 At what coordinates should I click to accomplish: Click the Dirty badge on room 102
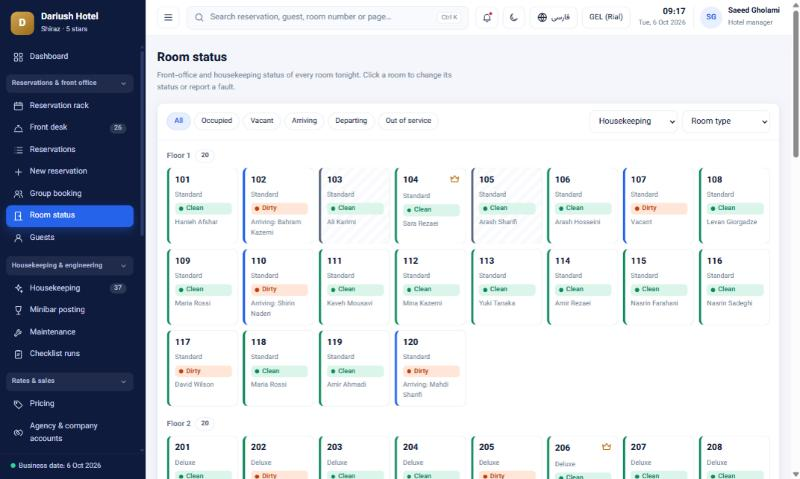coord(279,208)
